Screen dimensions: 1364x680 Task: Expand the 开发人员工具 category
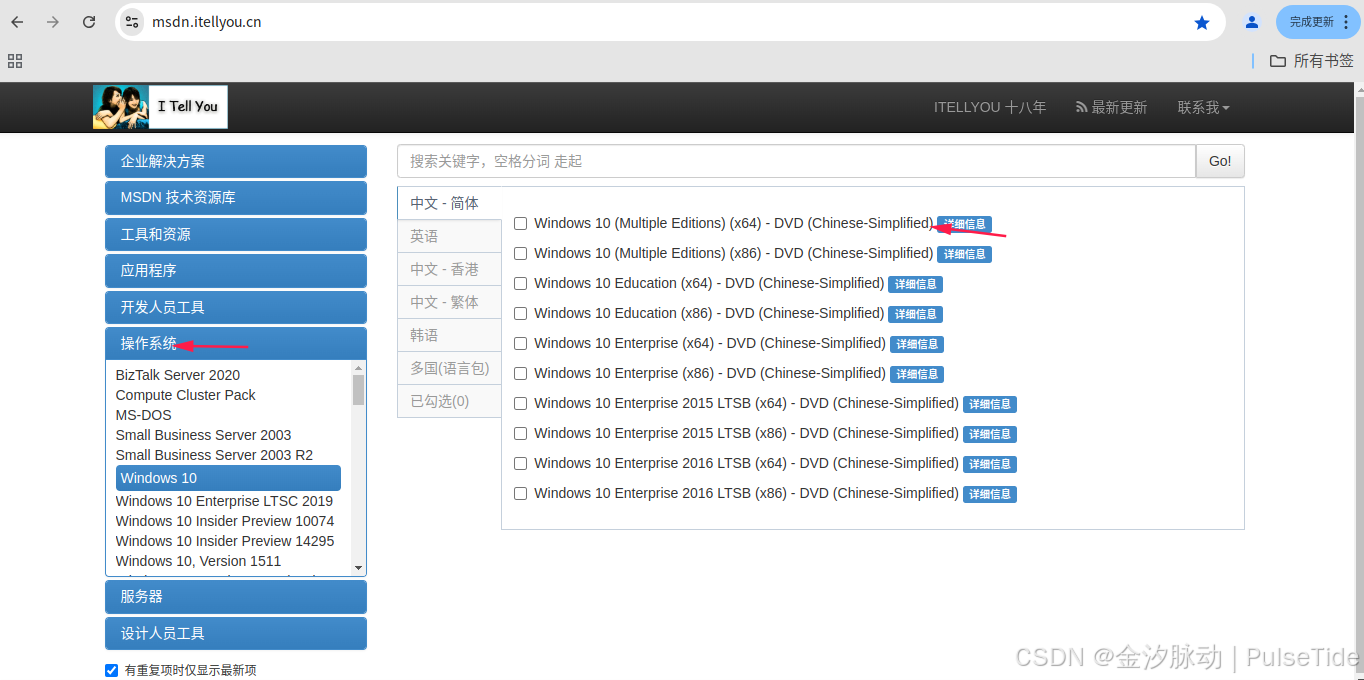(236, 307)
